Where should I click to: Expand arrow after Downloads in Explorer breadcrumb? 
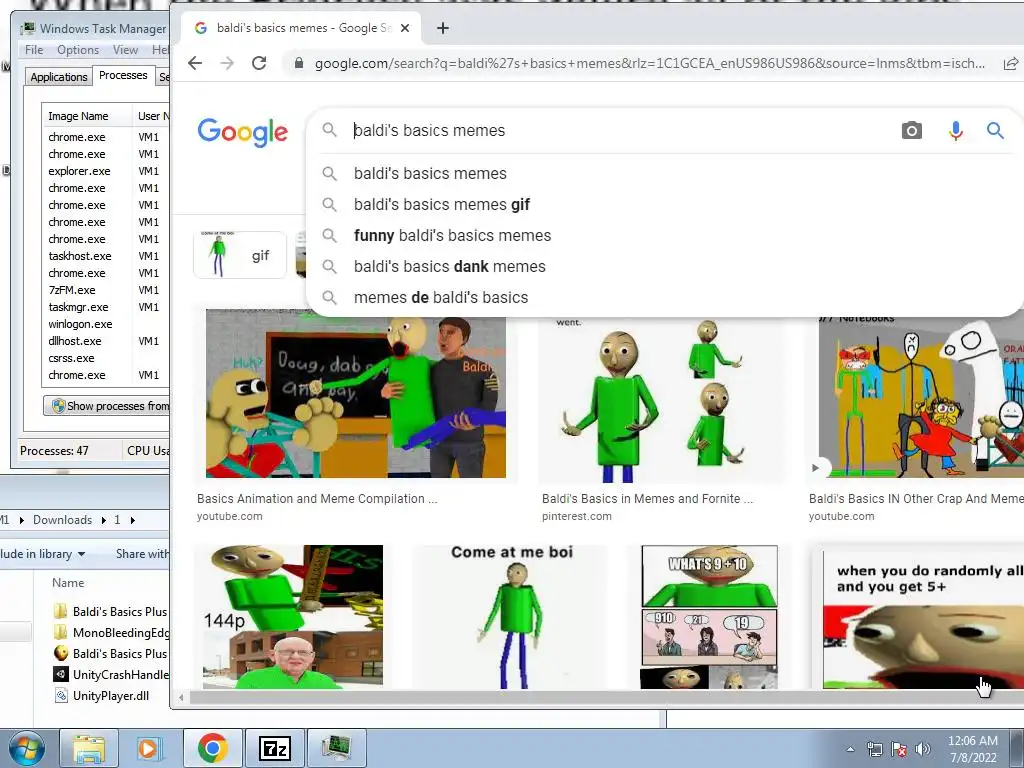(x=103, y=520)
